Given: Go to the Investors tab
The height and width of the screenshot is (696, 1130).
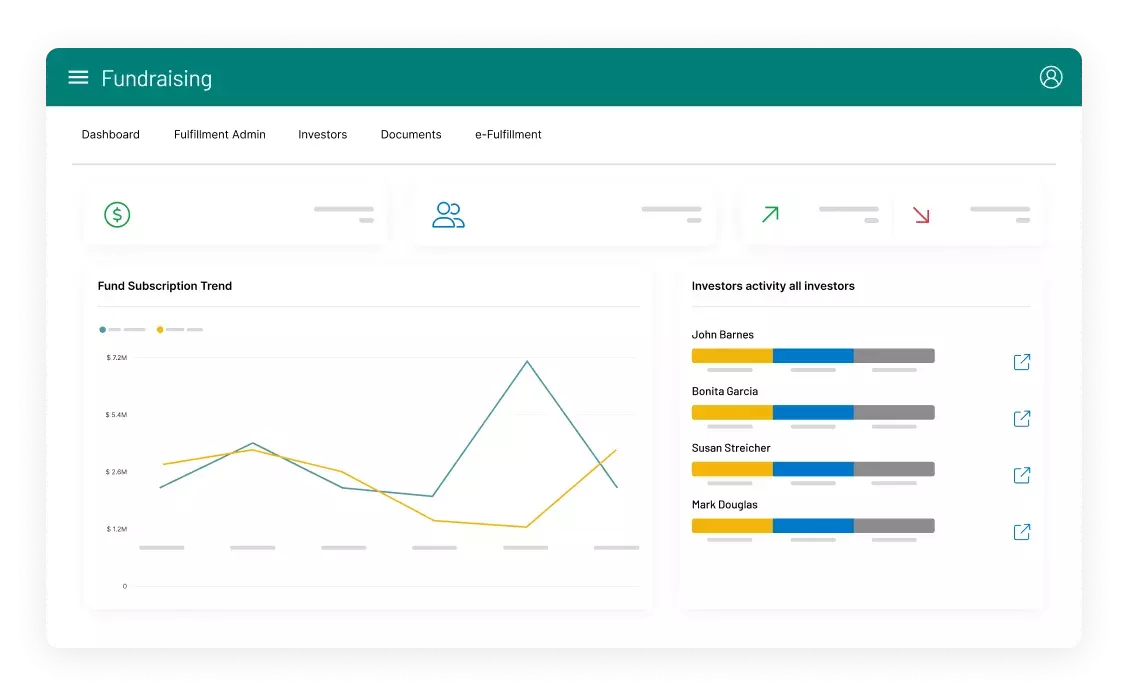Looking at the screenshot, I should (322, 135).
